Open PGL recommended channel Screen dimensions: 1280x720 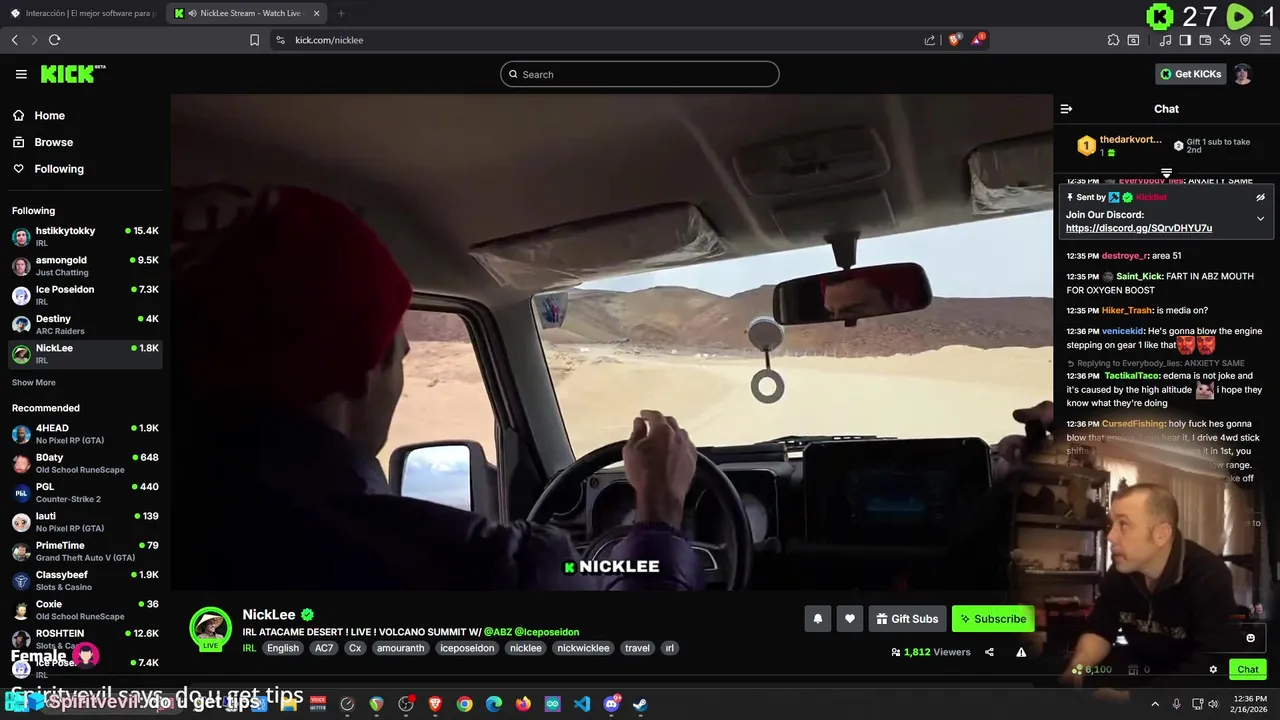tap(85, 492)
